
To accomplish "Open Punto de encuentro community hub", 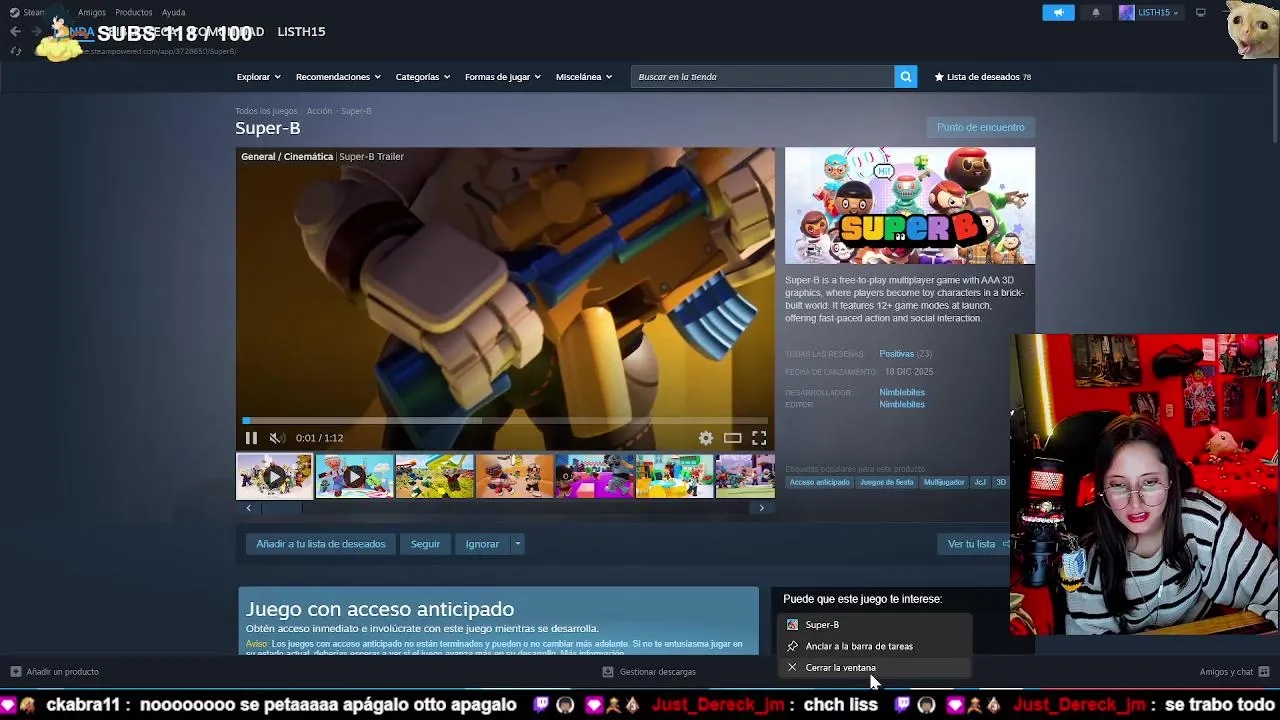I will pyautogui.click(x=980, y=127).
